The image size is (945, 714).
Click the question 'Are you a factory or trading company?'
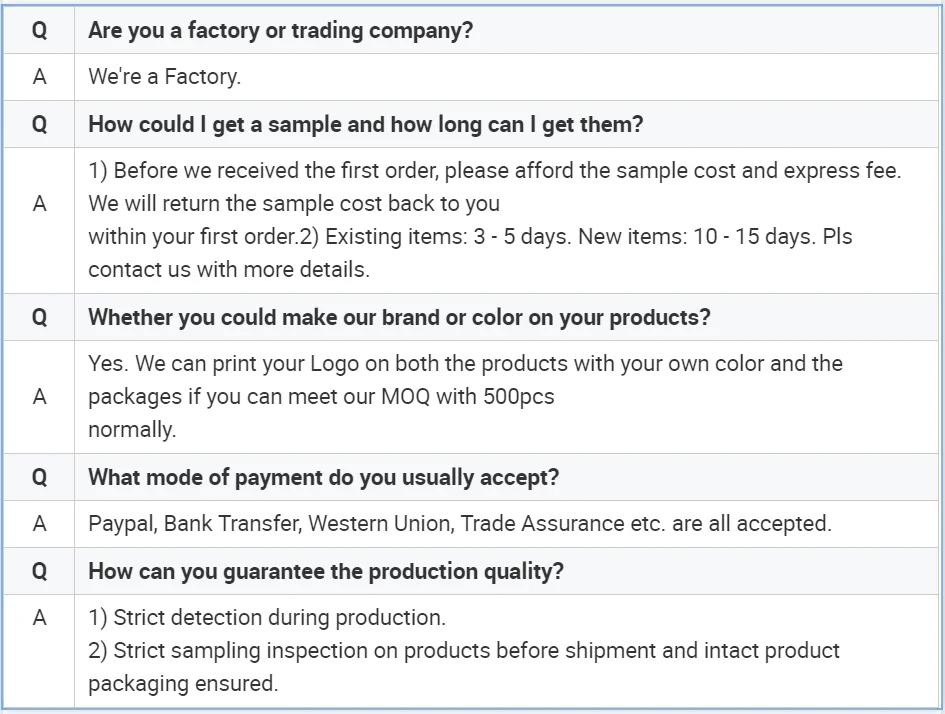click(280, 30)
